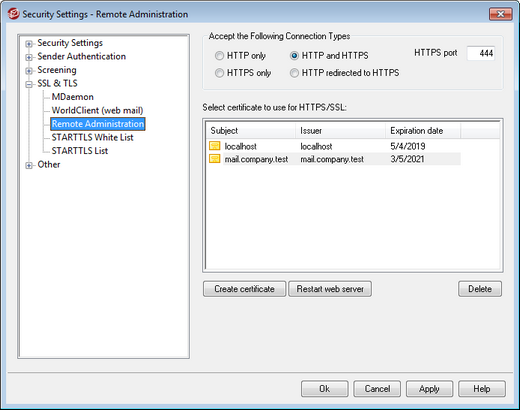
Task: Expand the Security Settings tree node
Action: click(x=29, y=44)
